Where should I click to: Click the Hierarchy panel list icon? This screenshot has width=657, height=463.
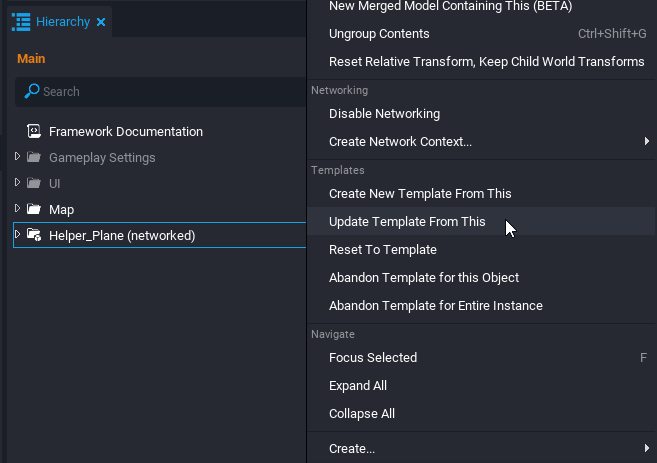[21, 21]
